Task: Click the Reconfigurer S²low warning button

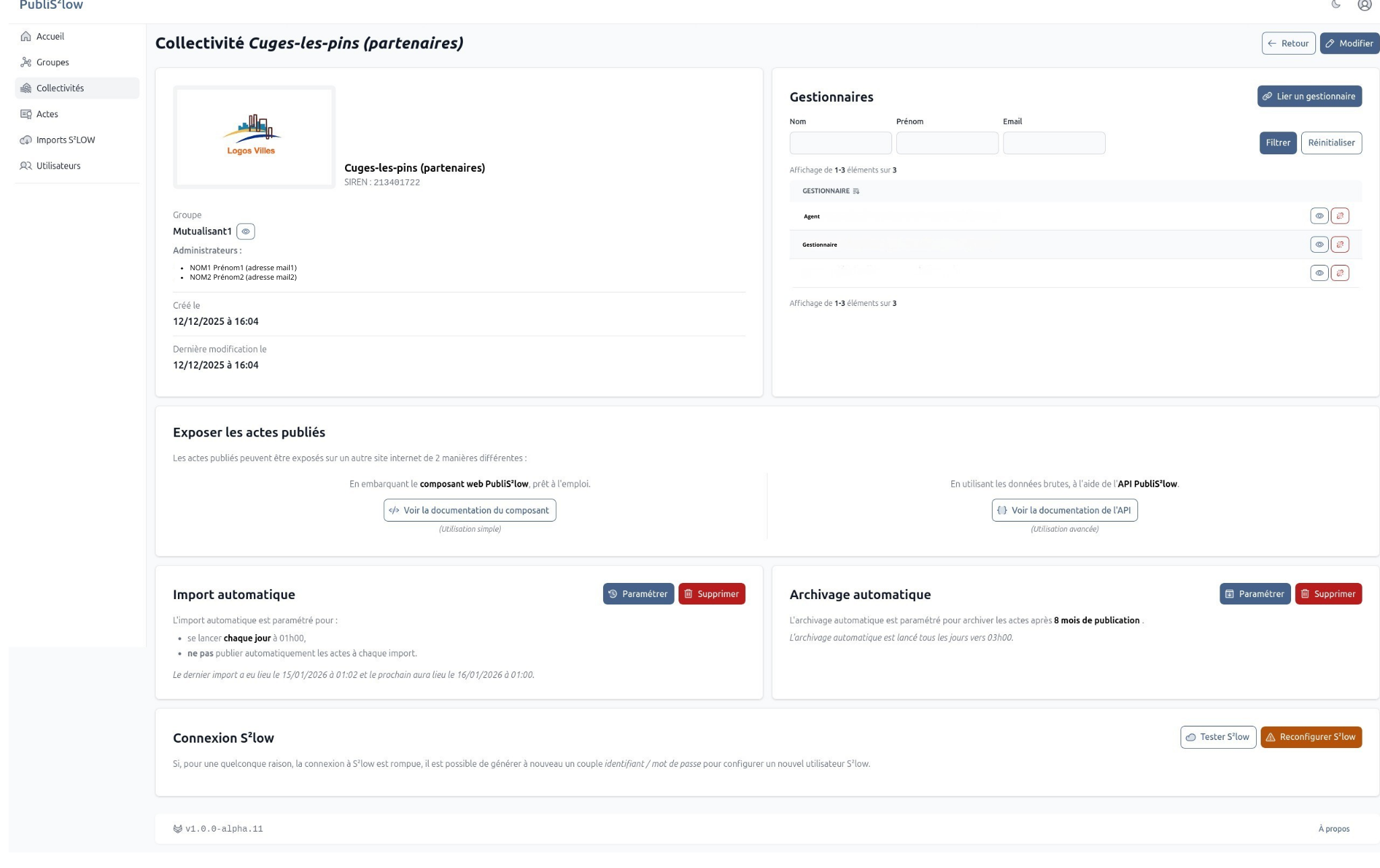Action: [1310, 737]
